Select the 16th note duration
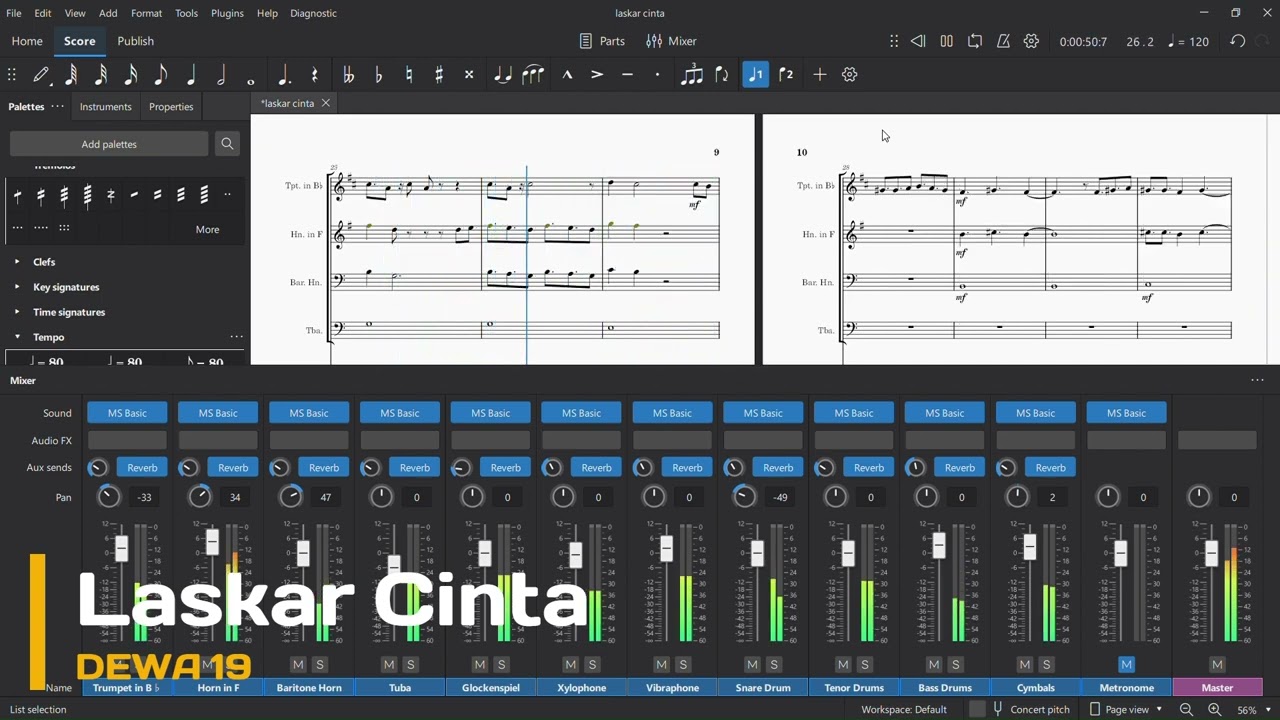The height and width of the screenshot is (720, 1280). 131,75
